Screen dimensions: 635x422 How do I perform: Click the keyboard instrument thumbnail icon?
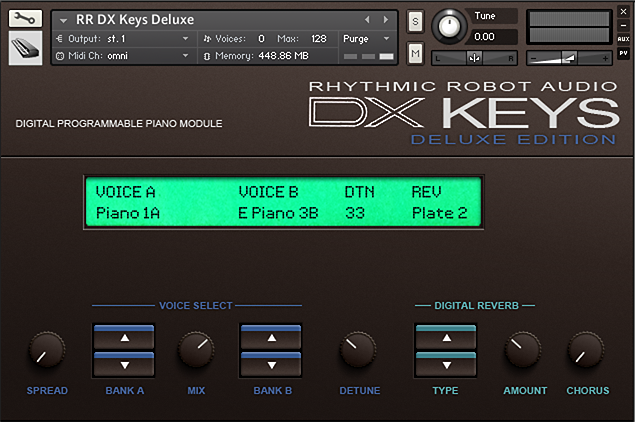click(x=25, y=48)
